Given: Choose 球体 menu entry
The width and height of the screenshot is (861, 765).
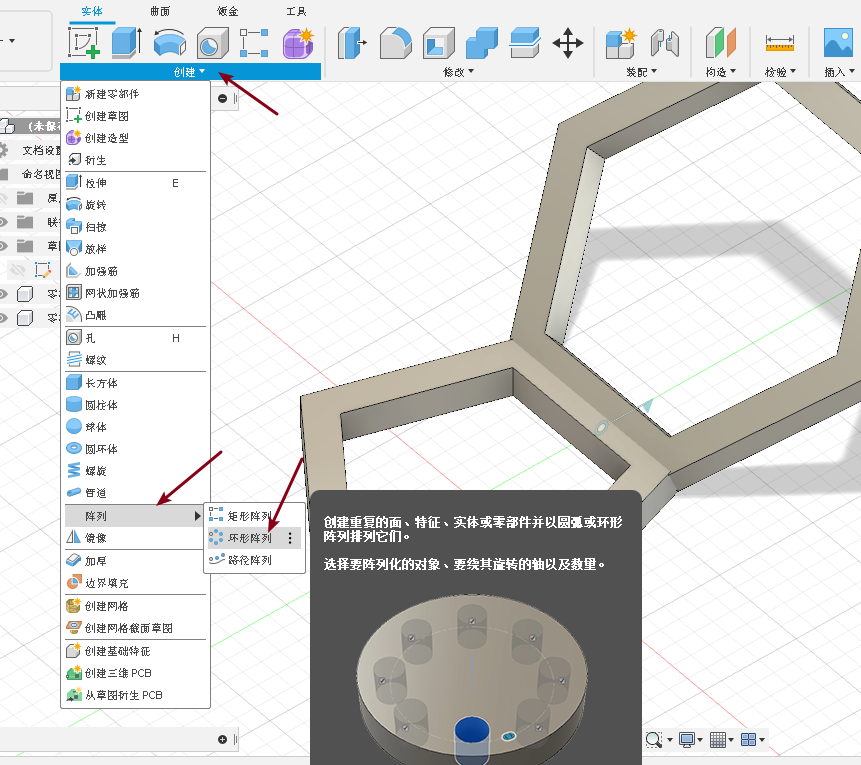Looking at the screenshot, I should pyautogui.click(x=136, y=427).
